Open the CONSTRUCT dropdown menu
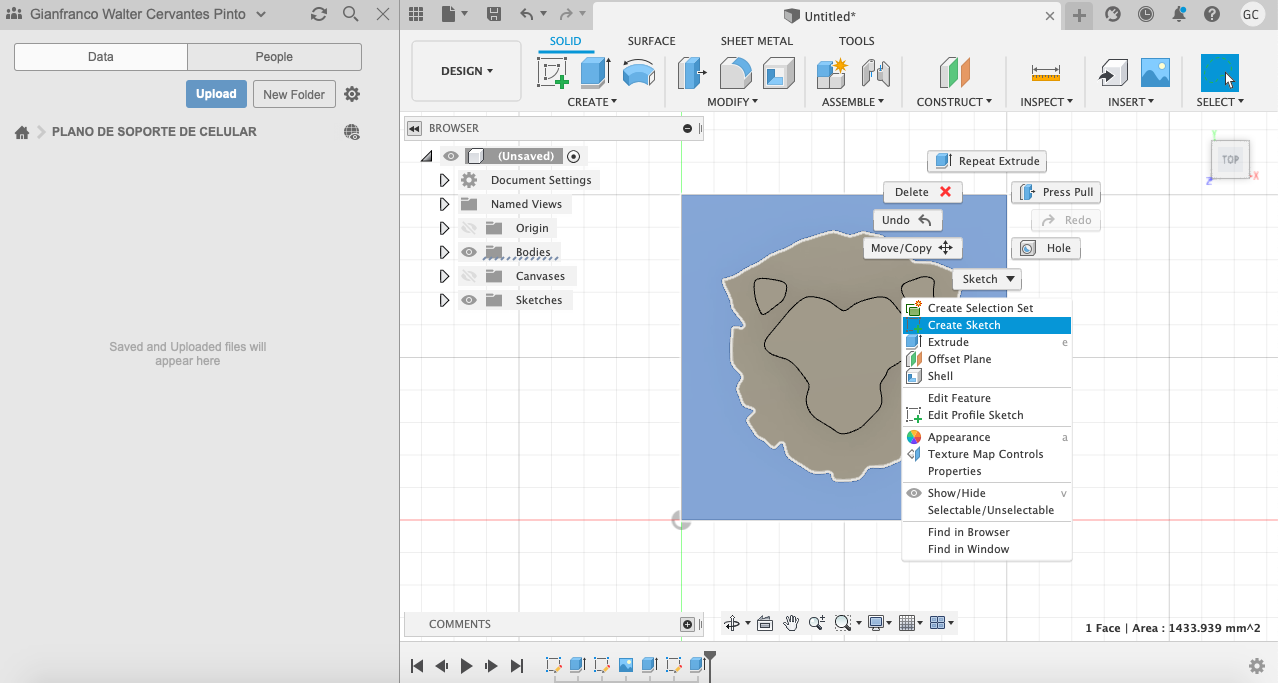 (x=954, y=102)
